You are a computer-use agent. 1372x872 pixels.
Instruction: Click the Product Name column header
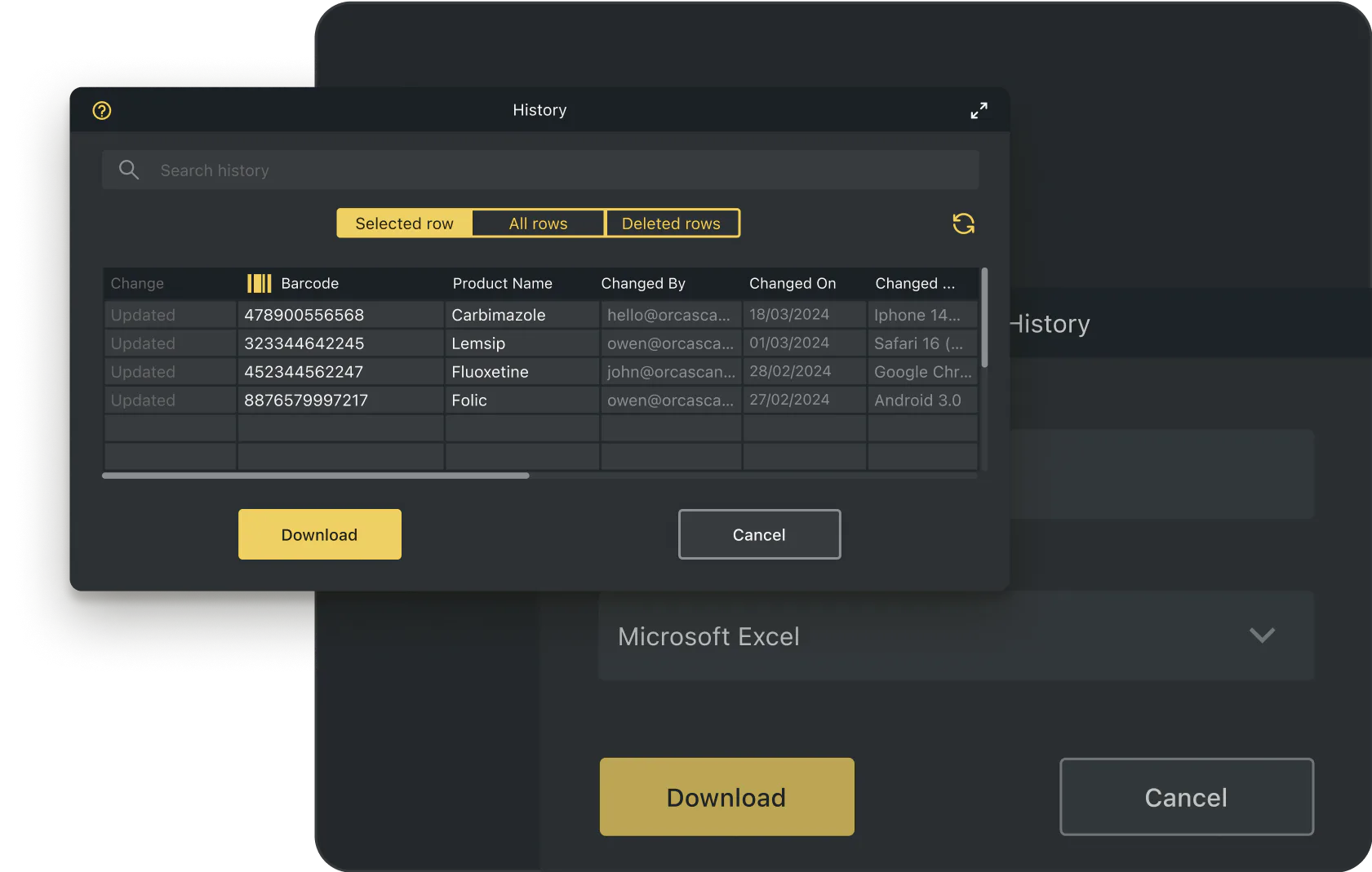(503, 283)
